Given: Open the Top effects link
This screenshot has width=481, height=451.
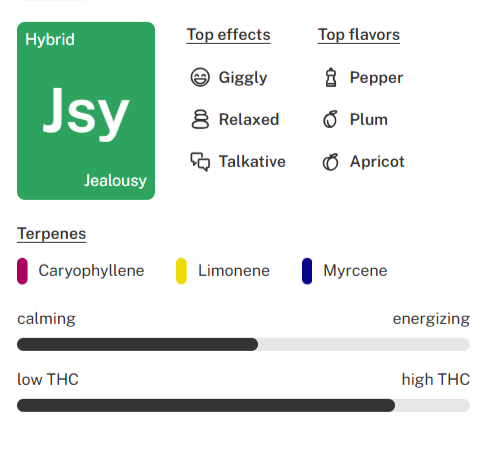Looking at the screenshot, I should 228,35.
